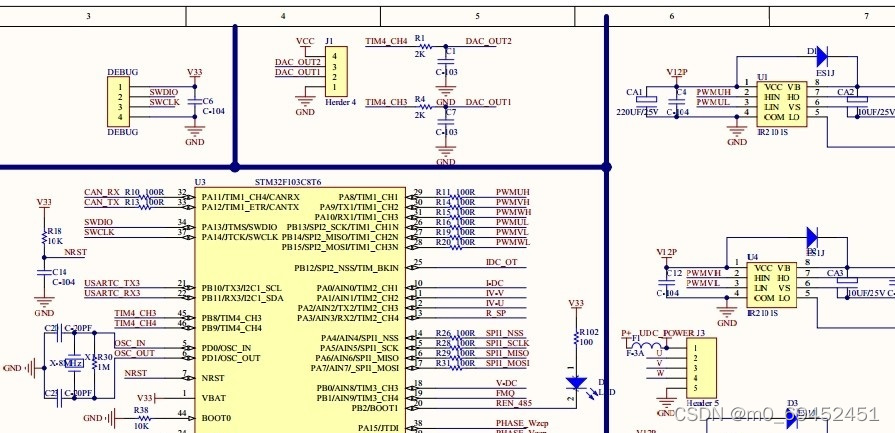
Task: Click the U1 IR2101S driver chip body
Action: click(x=781, y=103)
